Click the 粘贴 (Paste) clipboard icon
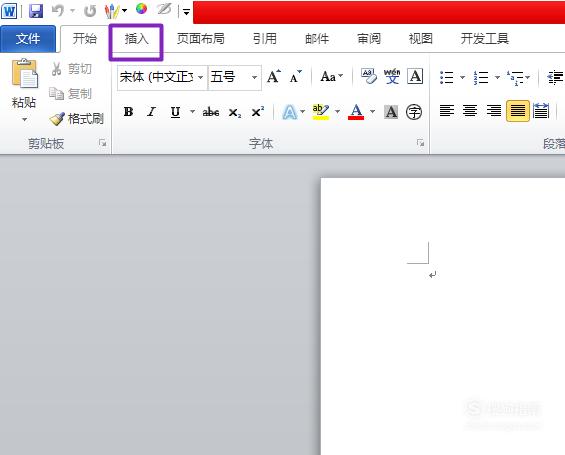Viewport: 565px width, 455px height. [x=25, y=74]
